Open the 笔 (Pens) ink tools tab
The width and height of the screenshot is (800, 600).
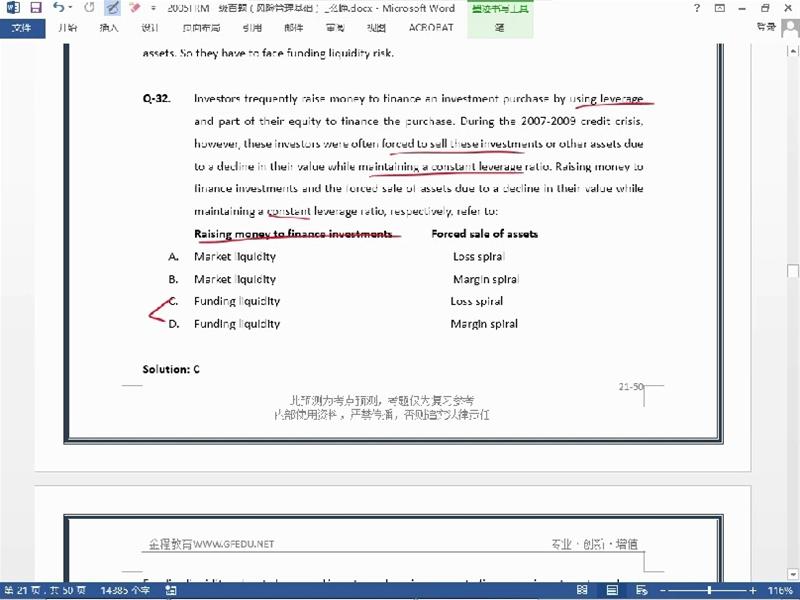tap(499, 28)
